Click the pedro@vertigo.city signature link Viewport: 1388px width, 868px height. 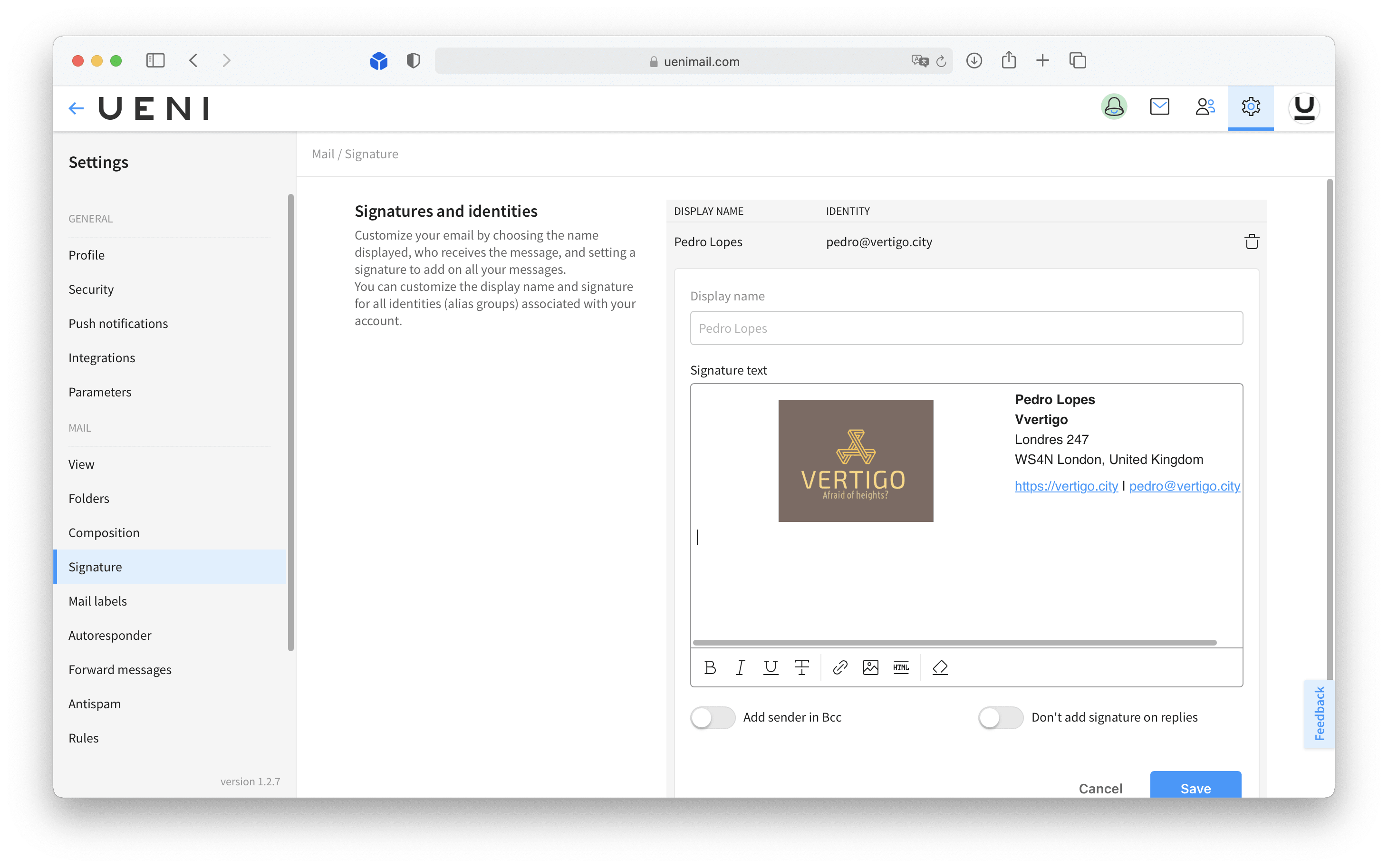click(x=1184, y=486)
